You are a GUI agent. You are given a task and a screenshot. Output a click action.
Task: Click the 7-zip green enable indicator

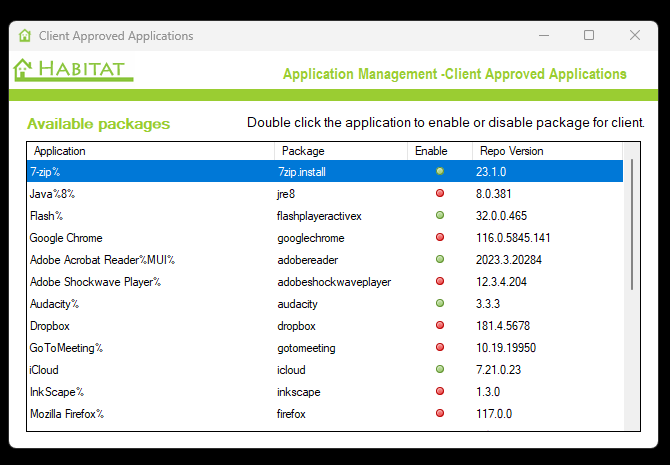[439, 171]
